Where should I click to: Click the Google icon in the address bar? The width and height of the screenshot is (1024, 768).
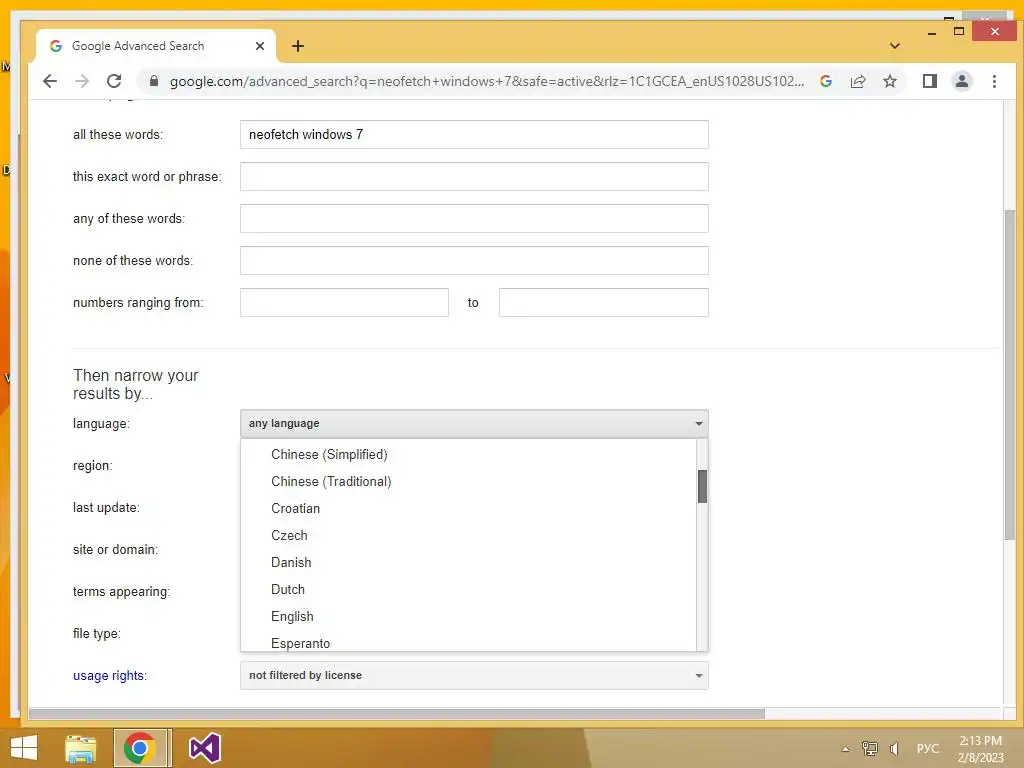point(826,81)
